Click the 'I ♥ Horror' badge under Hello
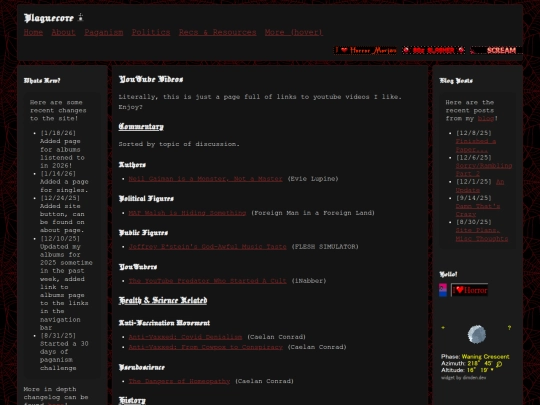This screenshot has height=405, width=540. click(x=469, y=290)
